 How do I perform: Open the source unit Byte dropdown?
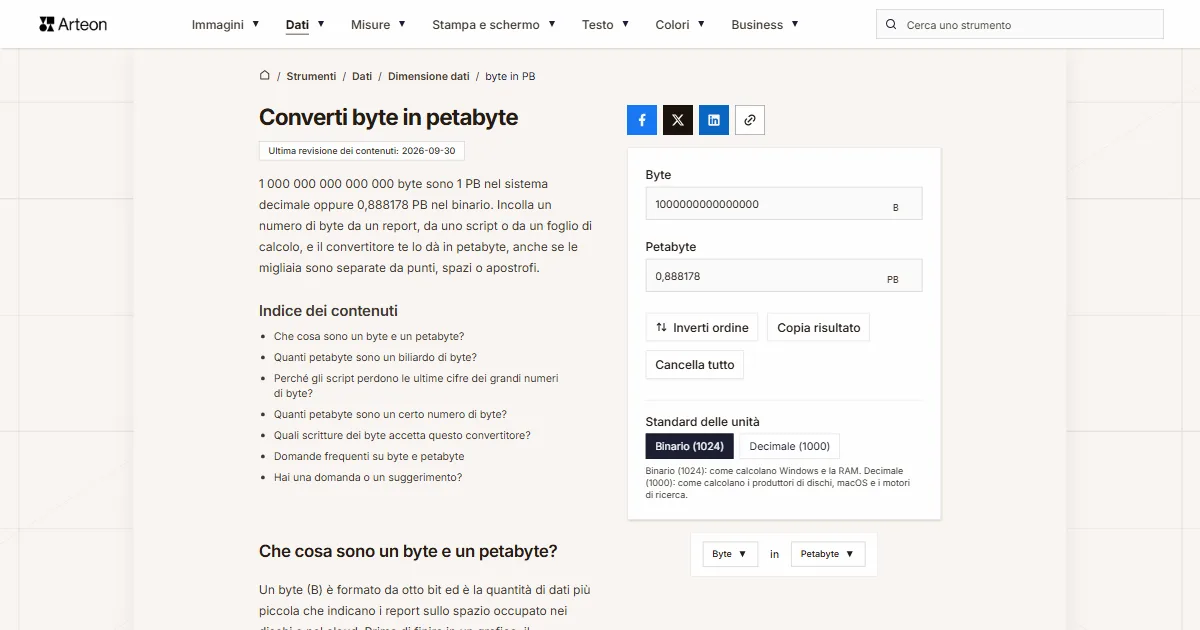[729, 554]
